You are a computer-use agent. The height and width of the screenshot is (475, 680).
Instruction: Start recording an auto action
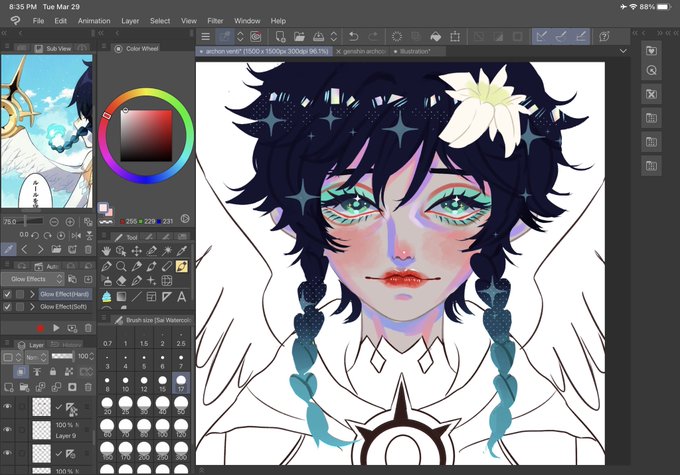click(40, 328)
